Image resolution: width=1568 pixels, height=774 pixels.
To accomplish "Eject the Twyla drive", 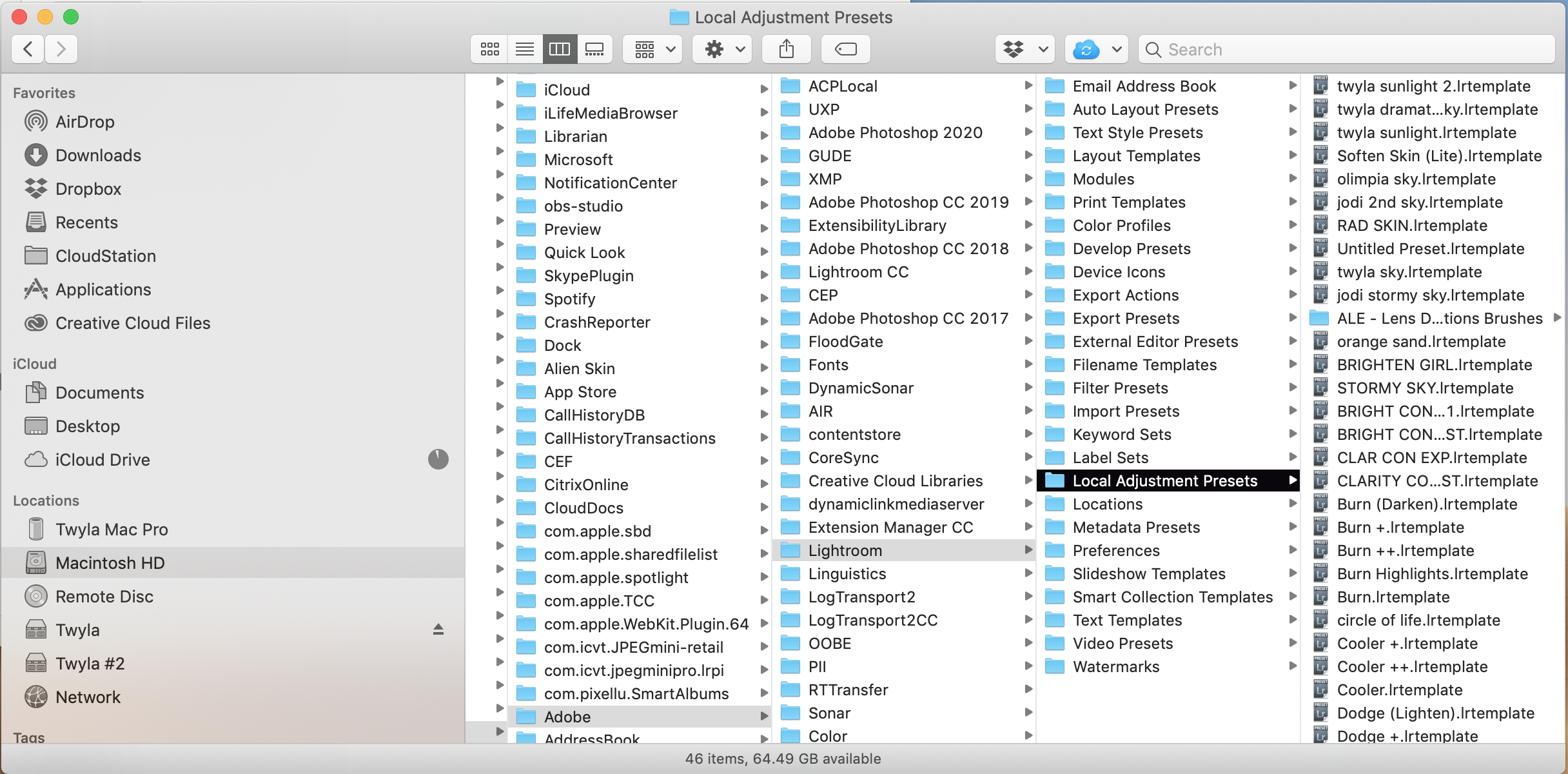I will coord(438,629).
